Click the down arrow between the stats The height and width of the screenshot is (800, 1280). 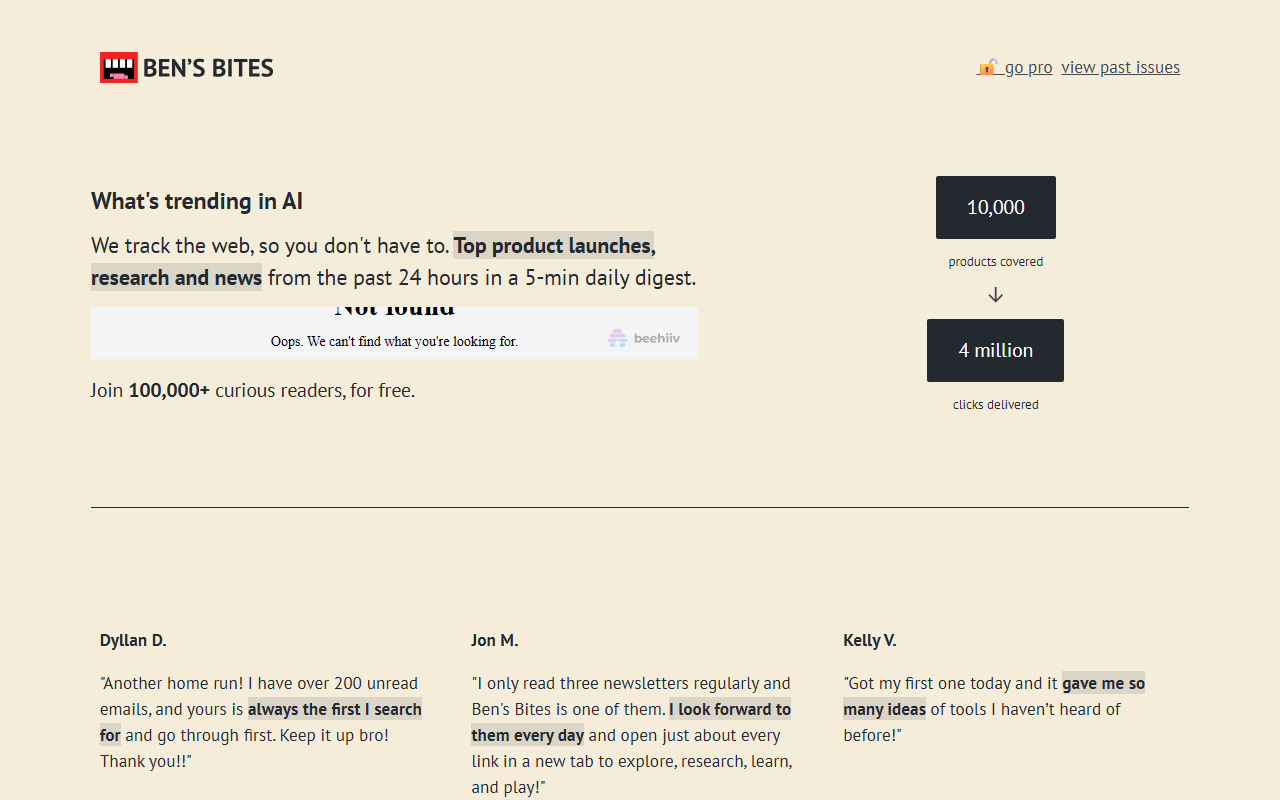[x=995, y=295]
